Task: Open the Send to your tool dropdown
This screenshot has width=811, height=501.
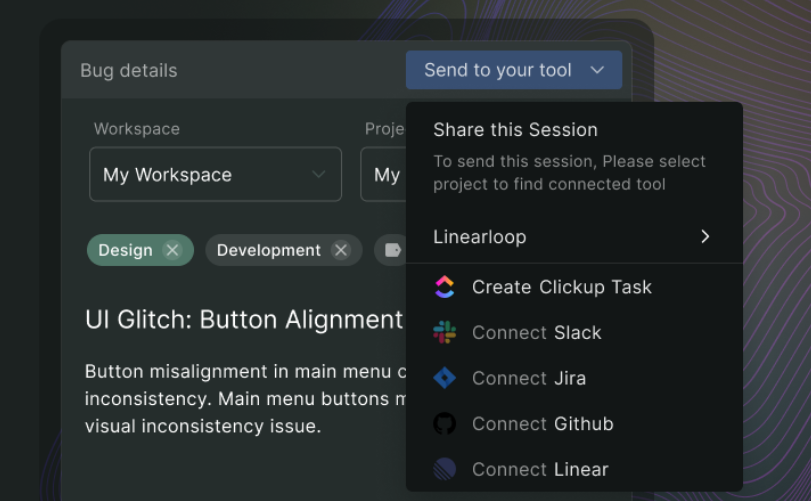Action: [x=514, y=70]
